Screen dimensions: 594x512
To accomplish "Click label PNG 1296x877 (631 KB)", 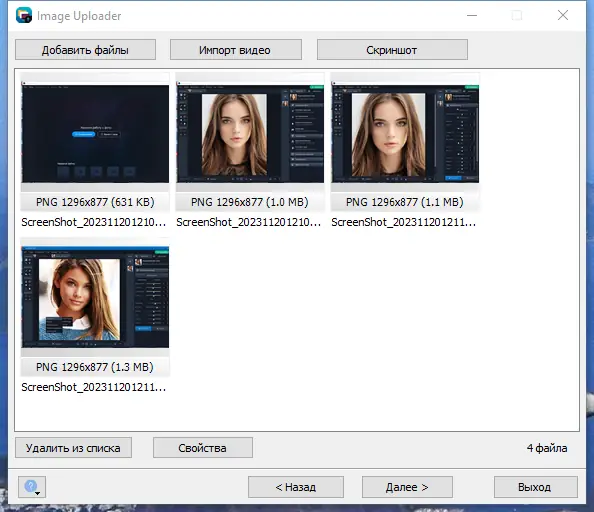I will tap(95, 202).
